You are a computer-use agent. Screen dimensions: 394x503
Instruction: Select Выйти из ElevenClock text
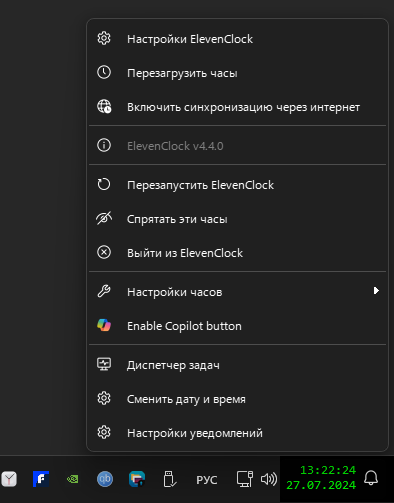click(185, 253)
